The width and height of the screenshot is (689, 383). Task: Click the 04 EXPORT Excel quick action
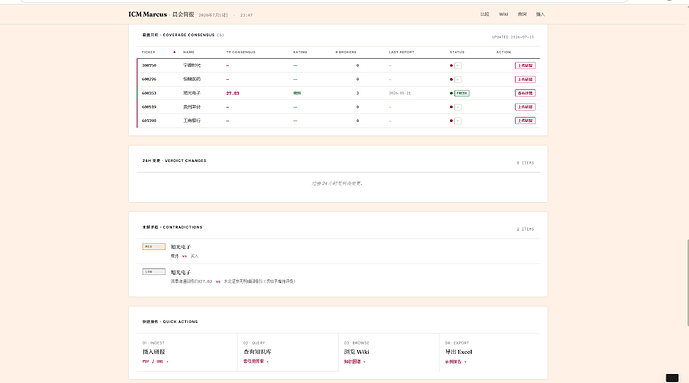[490, 352]
